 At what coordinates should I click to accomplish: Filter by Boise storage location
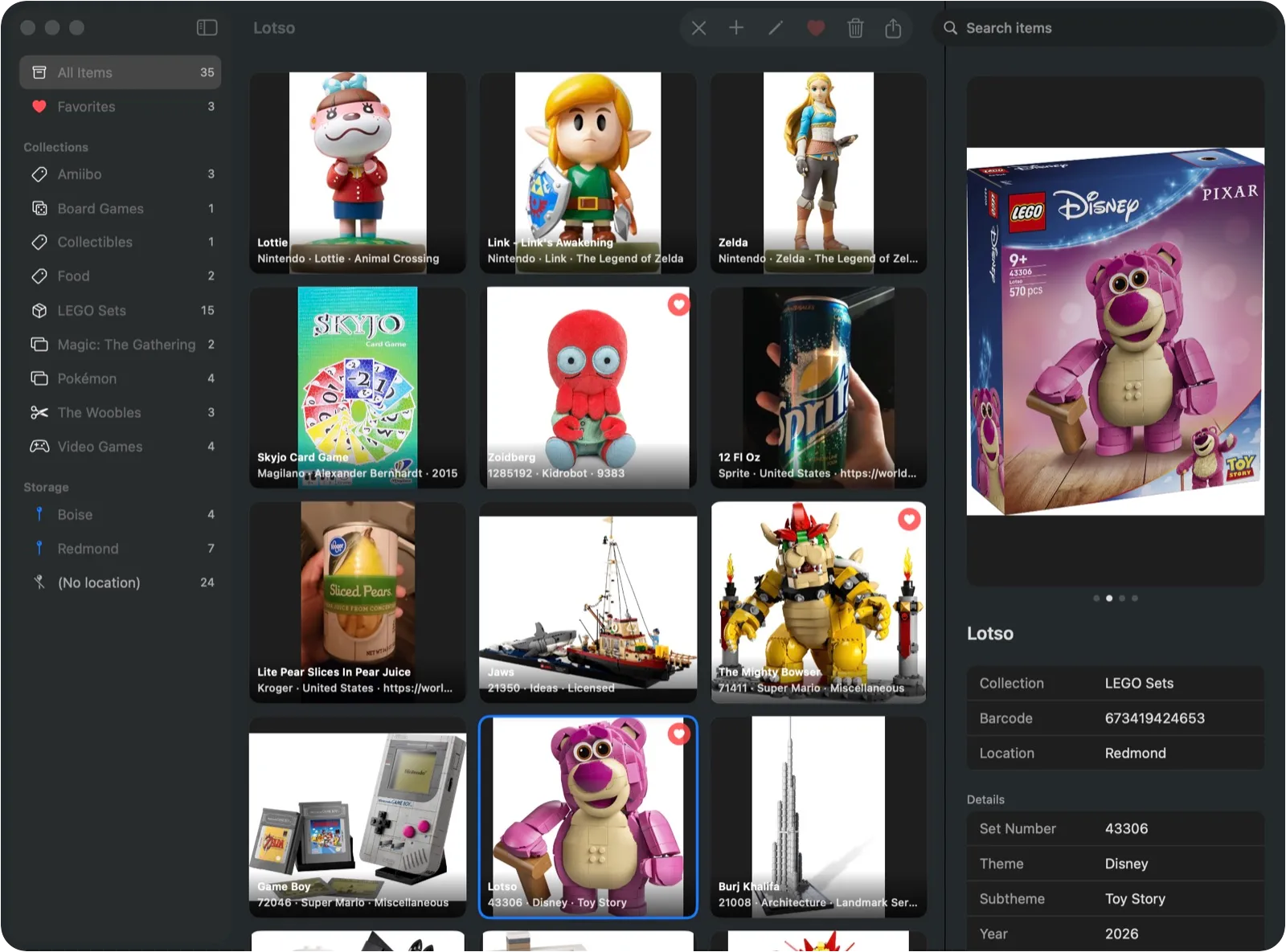121,515
